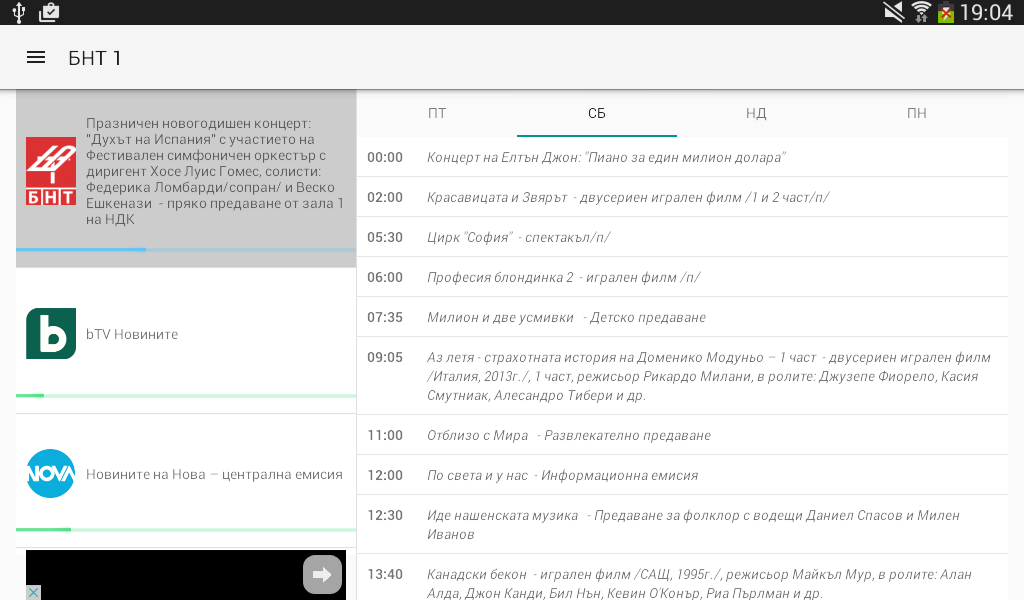Switch to the НД day tab
Screen dimensions: 1024x600
756,114
